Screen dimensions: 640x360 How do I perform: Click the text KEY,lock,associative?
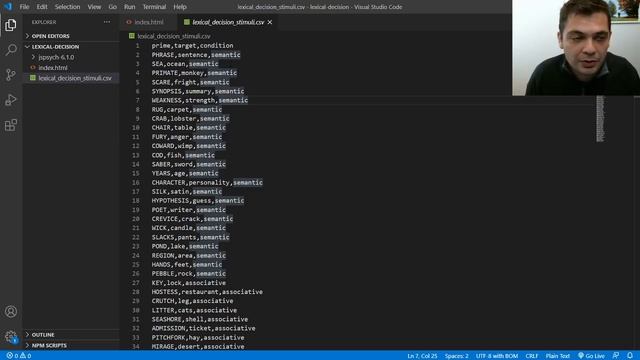pos(189,283)
